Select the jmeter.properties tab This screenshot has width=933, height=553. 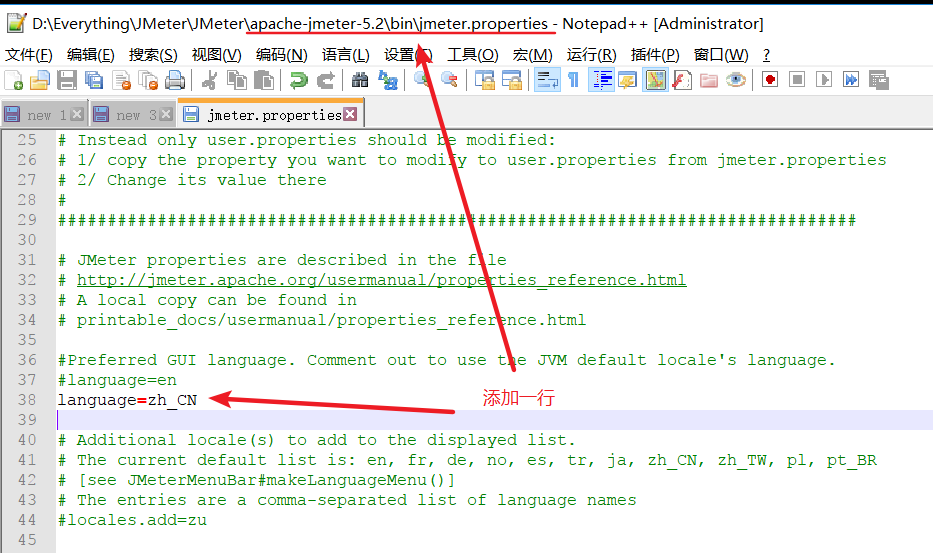tap(270, 114)
